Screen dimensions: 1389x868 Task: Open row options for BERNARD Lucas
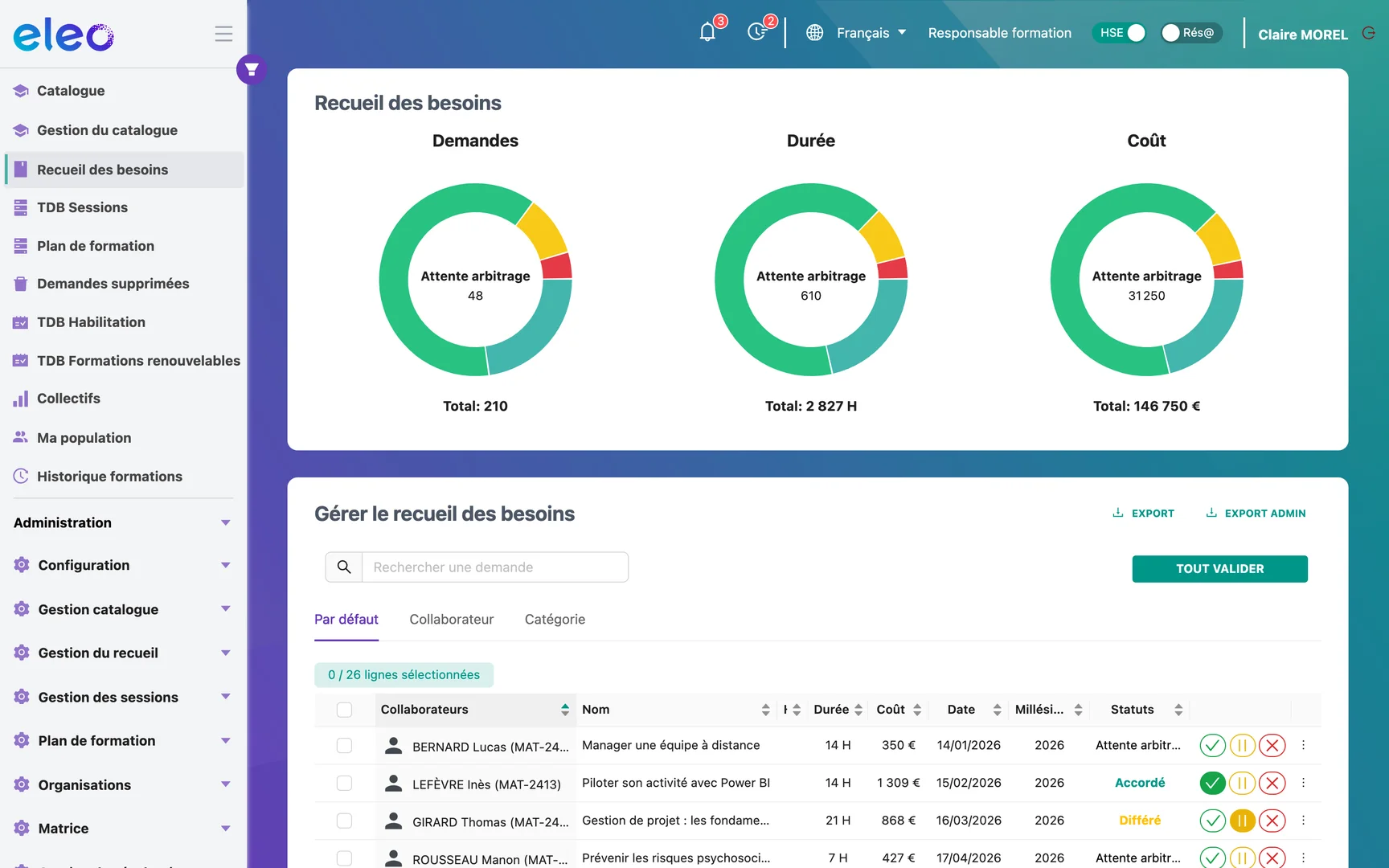1303,745
